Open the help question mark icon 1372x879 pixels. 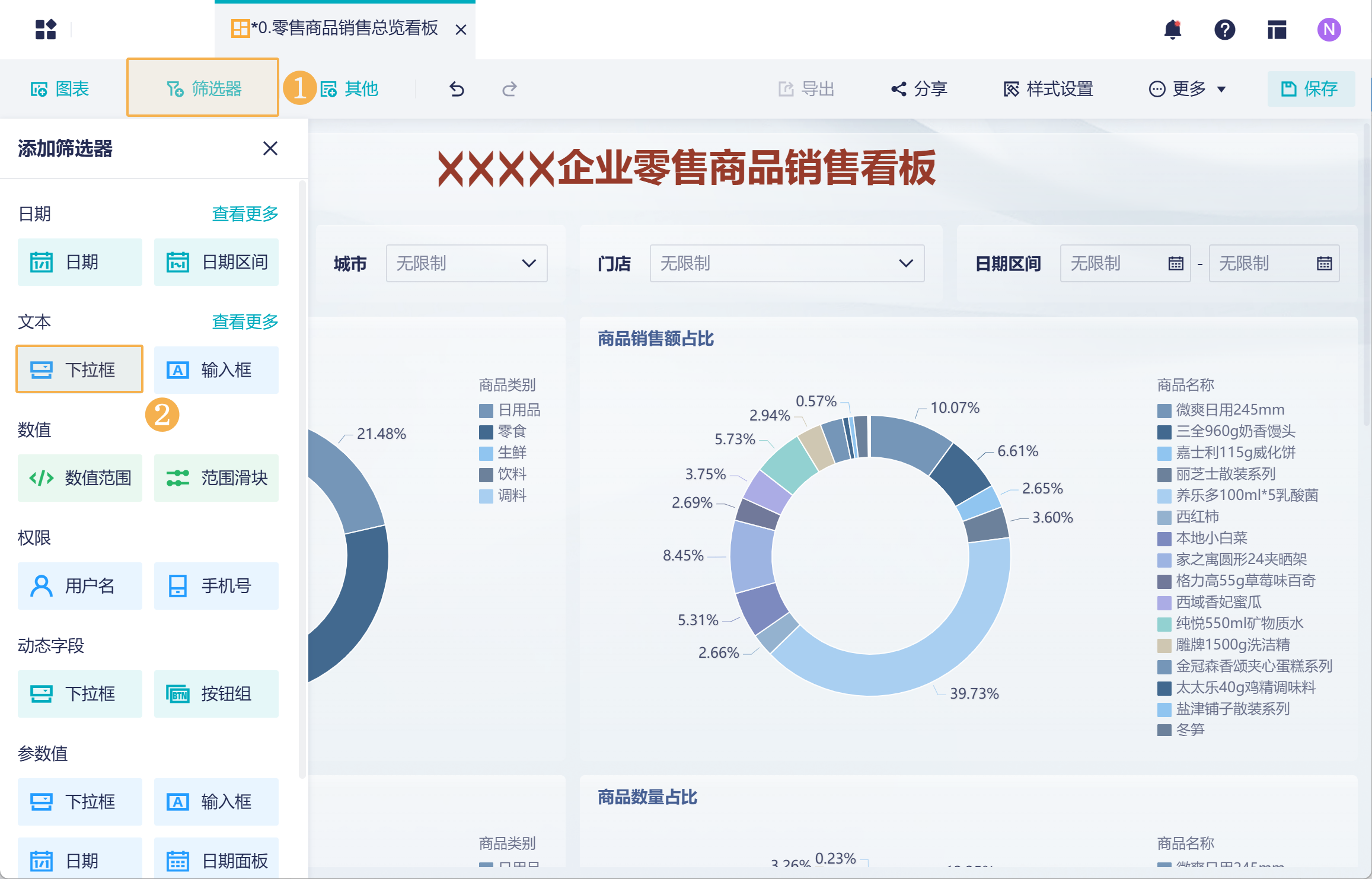1224,29
